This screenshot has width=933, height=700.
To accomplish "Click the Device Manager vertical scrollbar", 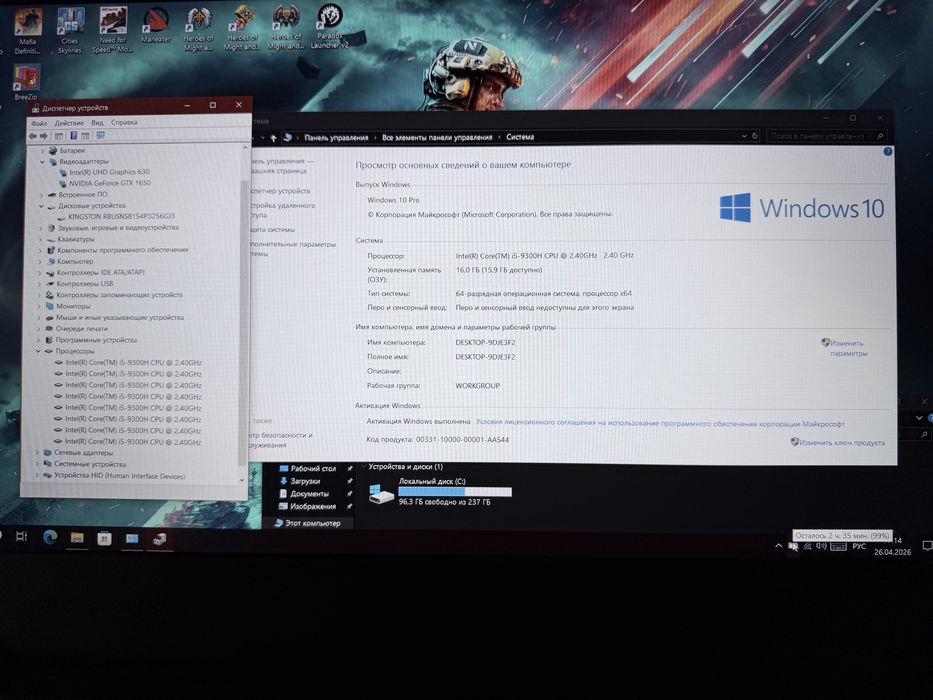I will (243, 321).
